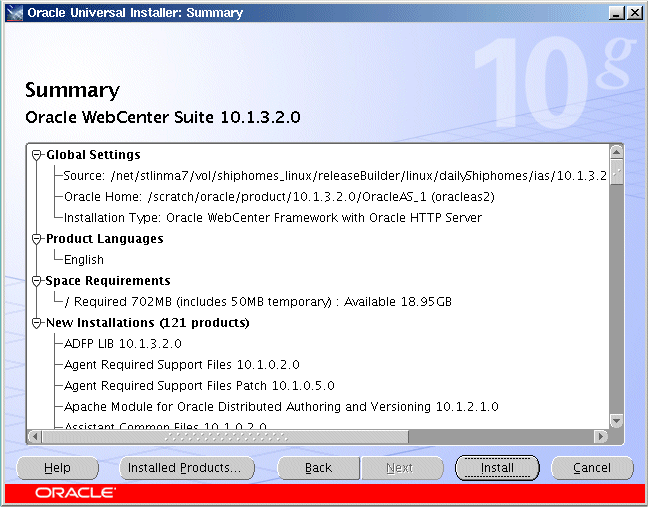Select Apache Module for Oracle Distributed Authoring row
The image size is (648, 507).
pyautogui.click(x=281, y=407)
